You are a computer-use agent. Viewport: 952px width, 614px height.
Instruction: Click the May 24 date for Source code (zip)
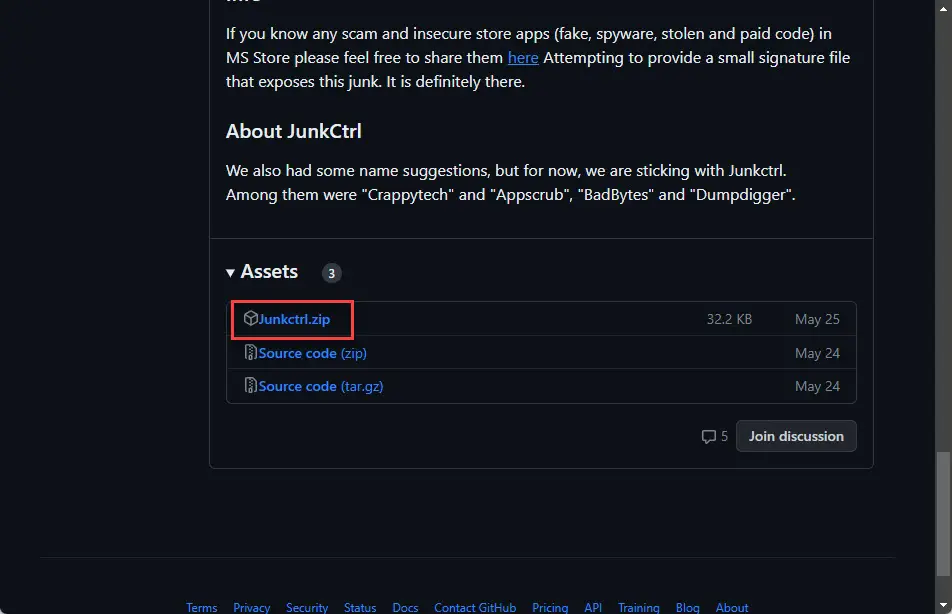coord(817,353)
